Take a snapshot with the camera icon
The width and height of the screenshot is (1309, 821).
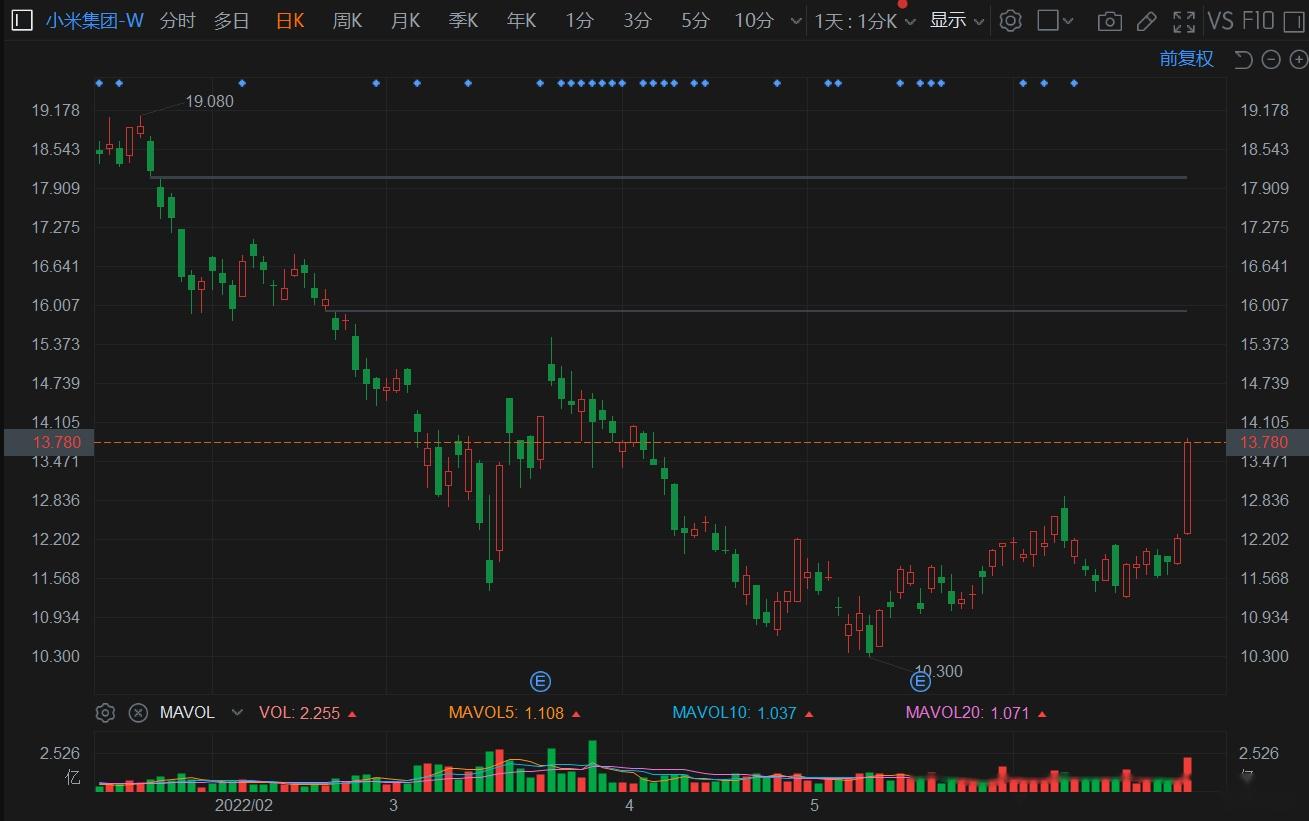click(x=1109, y=20)
